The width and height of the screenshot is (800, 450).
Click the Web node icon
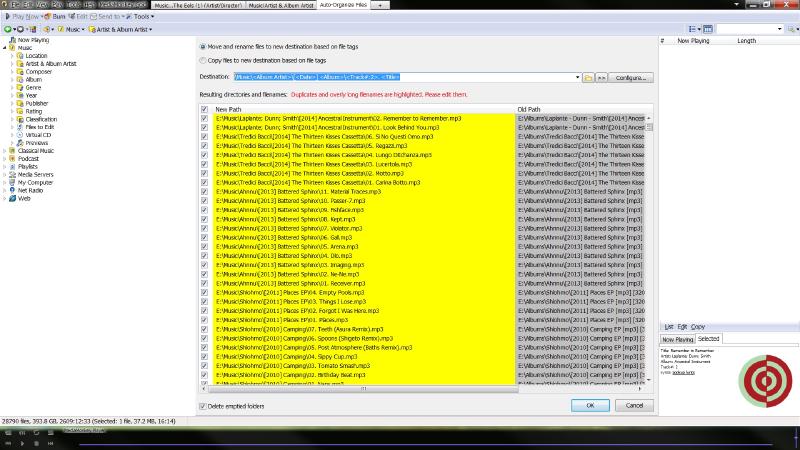coord(12,198)
